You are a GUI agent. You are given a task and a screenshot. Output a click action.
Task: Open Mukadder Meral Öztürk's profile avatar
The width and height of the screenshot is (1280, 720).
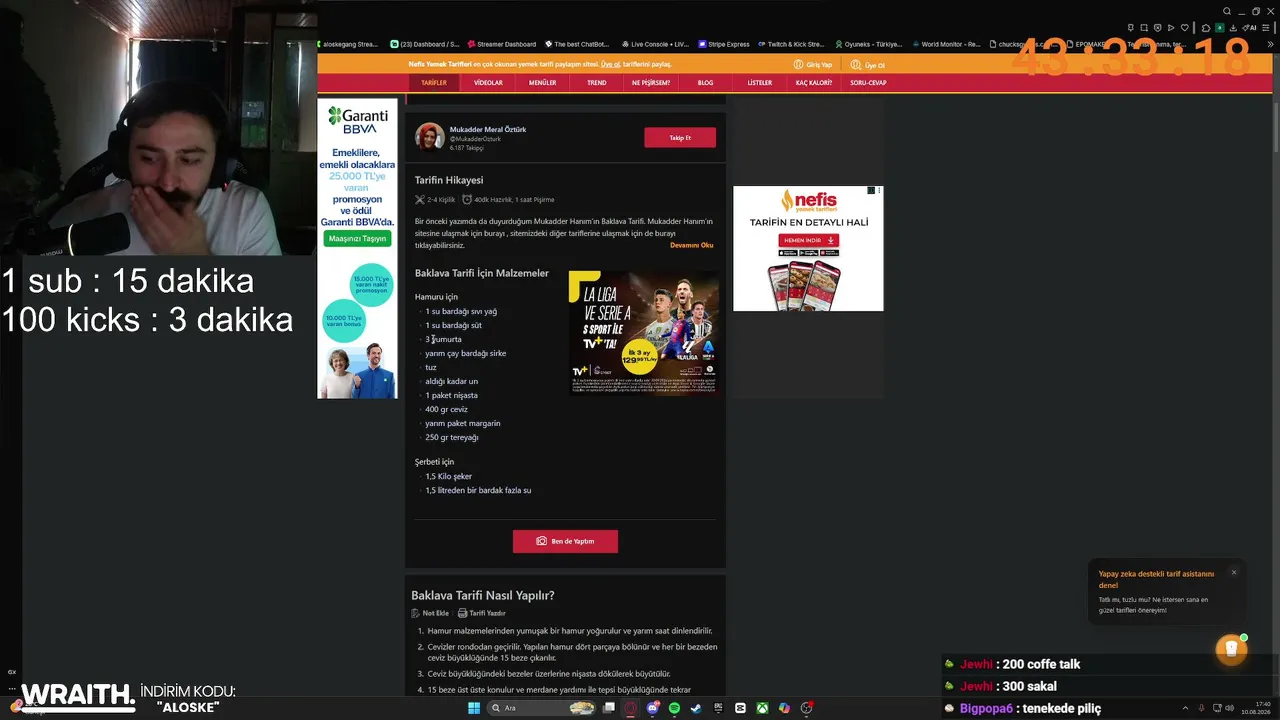(430, 137)
